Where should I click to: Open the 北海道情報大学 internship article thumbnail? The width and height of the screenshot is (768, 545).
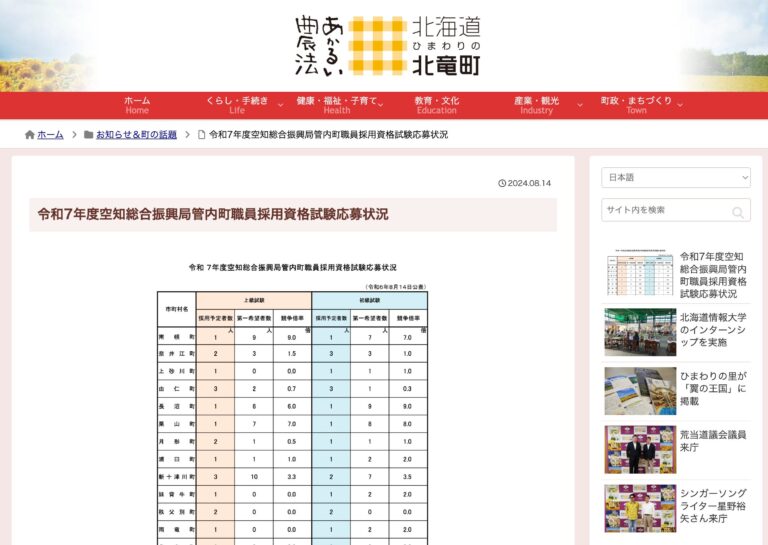click(x=639, y=333)
